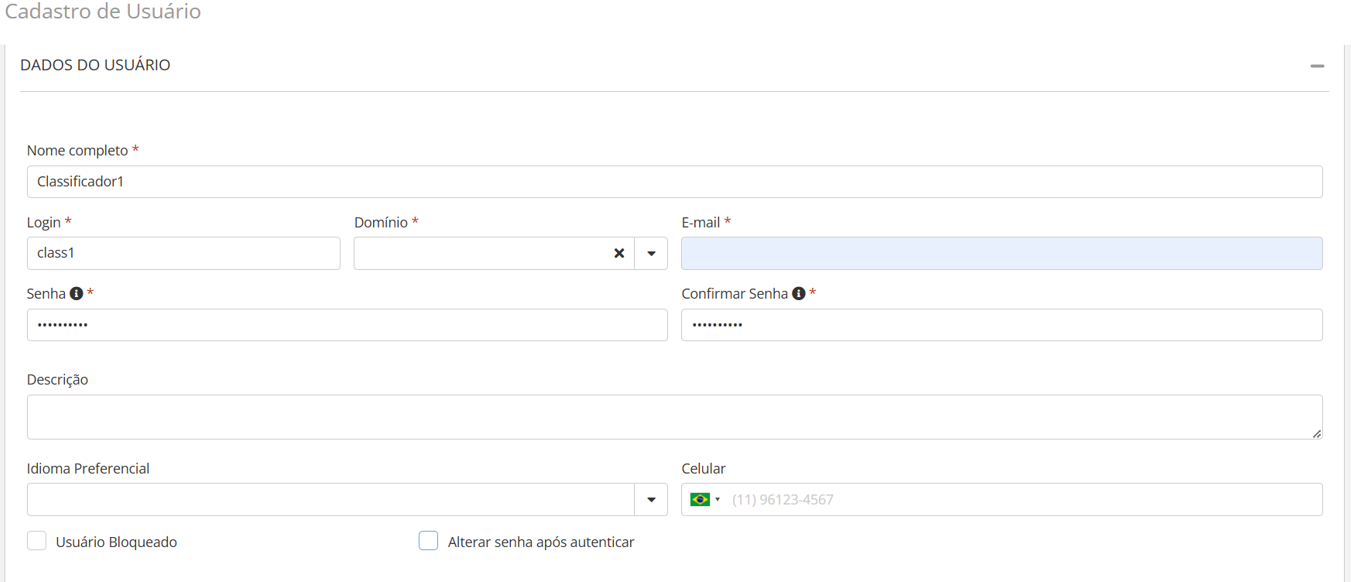Open the Domínio dropdown arrow
This screenshot has height=582, width=1351.
(x=651, y=254)
